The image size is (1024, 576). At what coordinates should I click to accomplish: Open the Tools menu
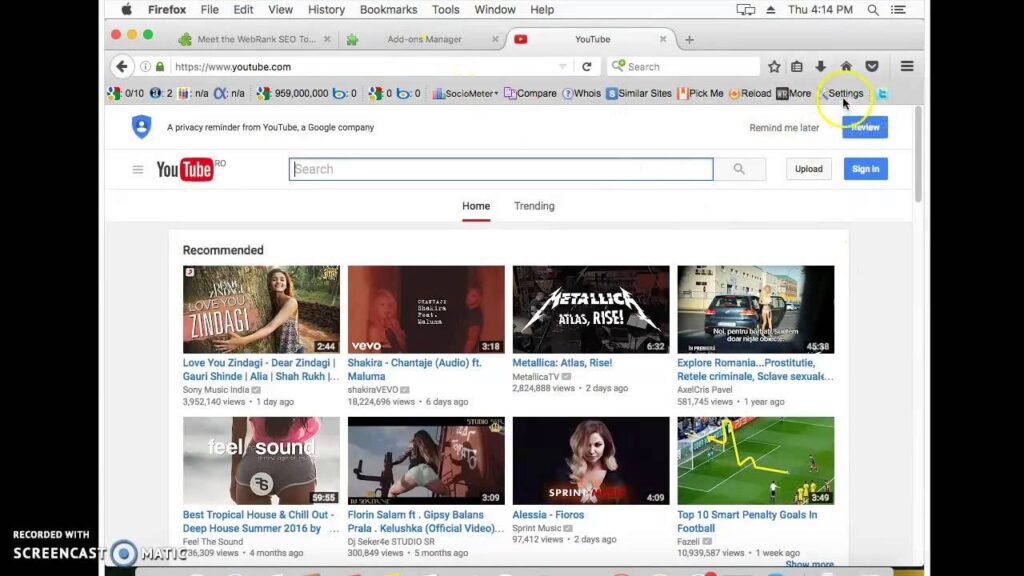tap(445, 10)
